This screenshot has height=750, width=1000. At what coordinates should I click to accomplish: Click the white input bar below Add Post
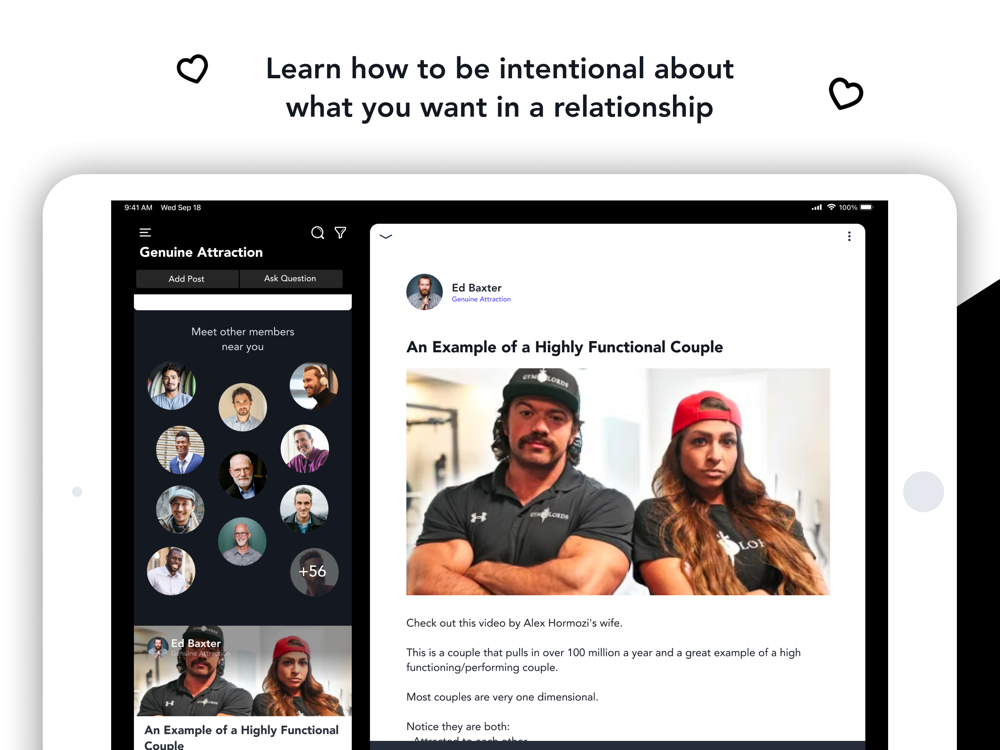pos(242,302)
